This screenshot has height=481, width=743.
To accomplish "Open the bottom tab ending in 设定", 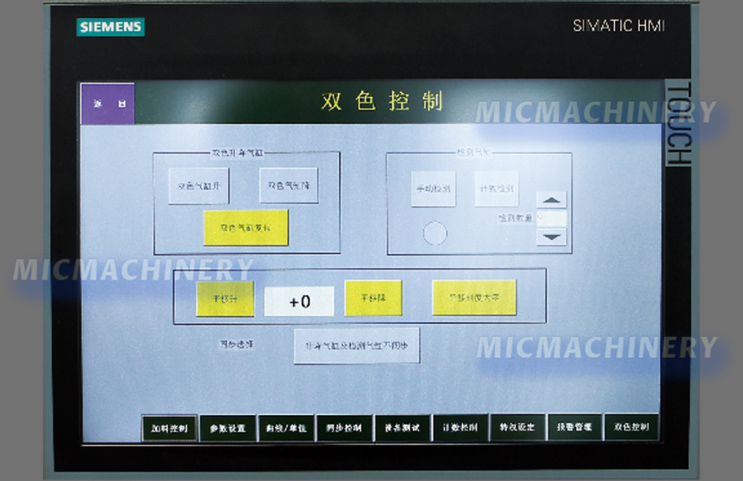I will point(517,427).
